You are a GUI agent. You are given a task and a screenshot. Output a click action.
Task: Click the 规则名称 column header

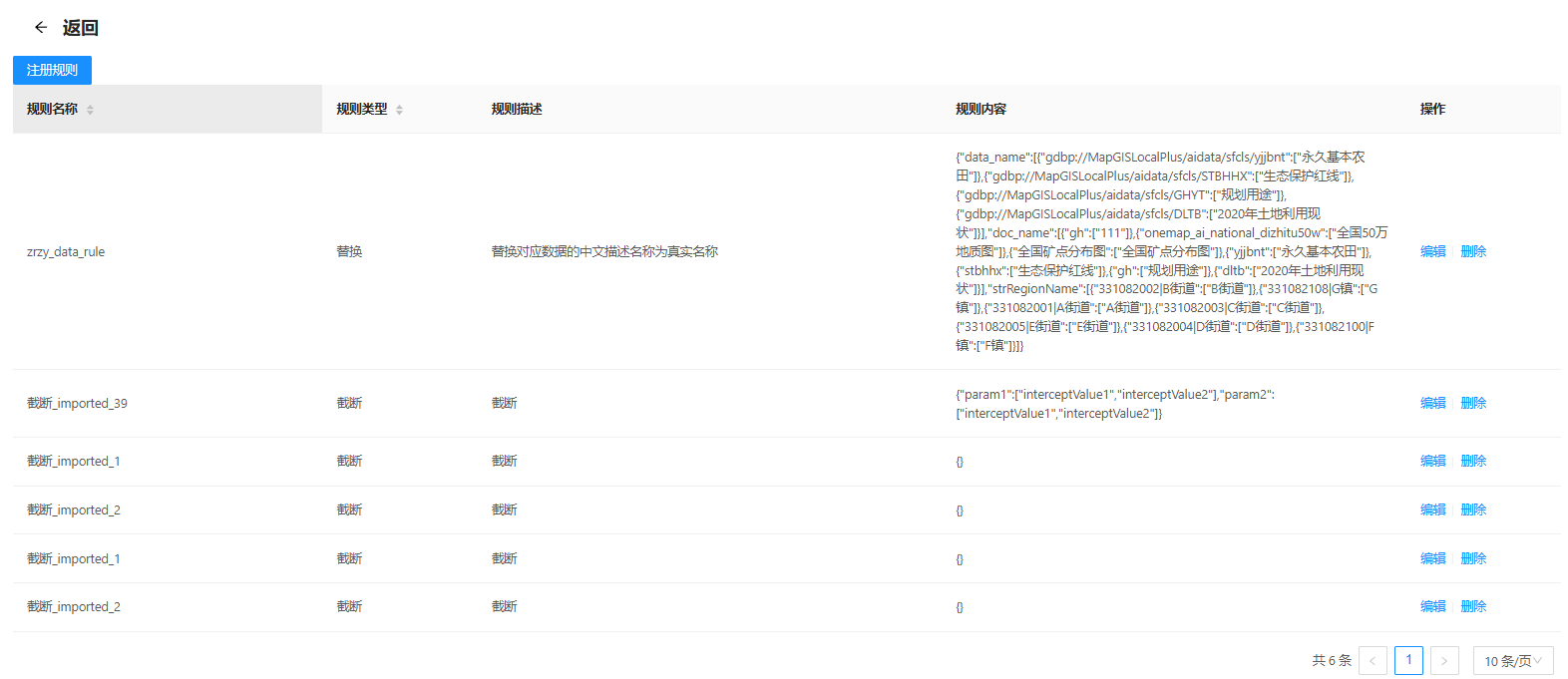[52, 110]
